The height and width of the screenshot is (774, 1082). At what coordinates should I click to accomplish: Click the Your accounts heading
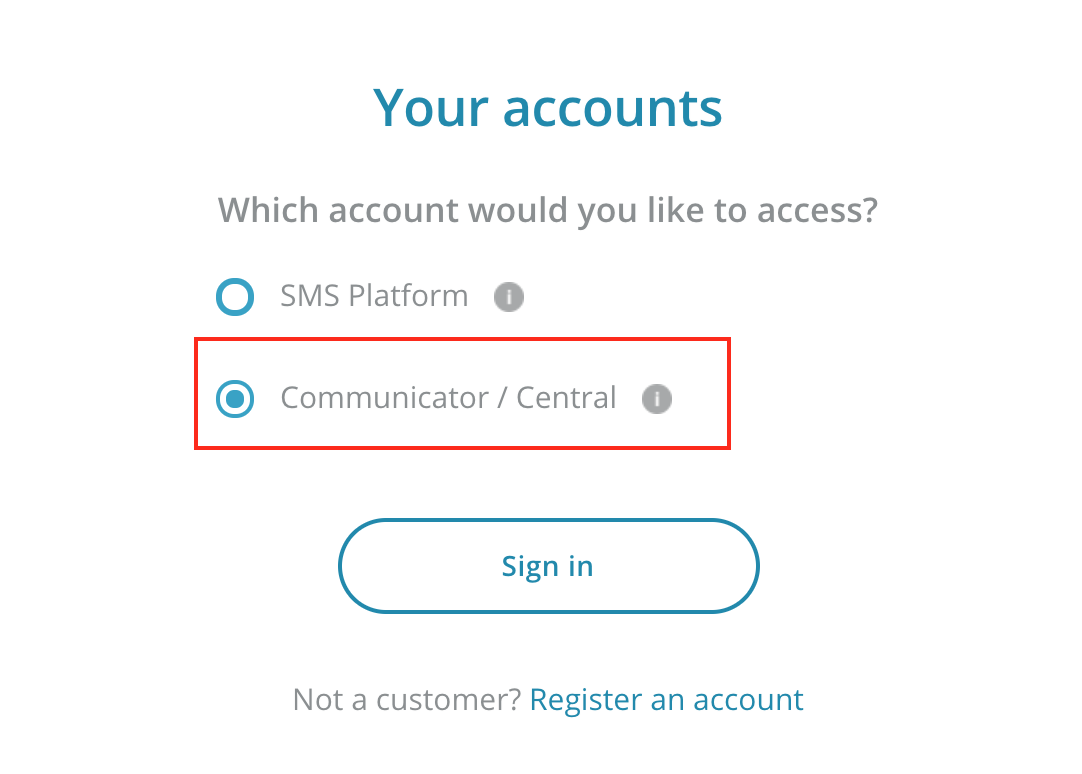[x=548, y=107]
